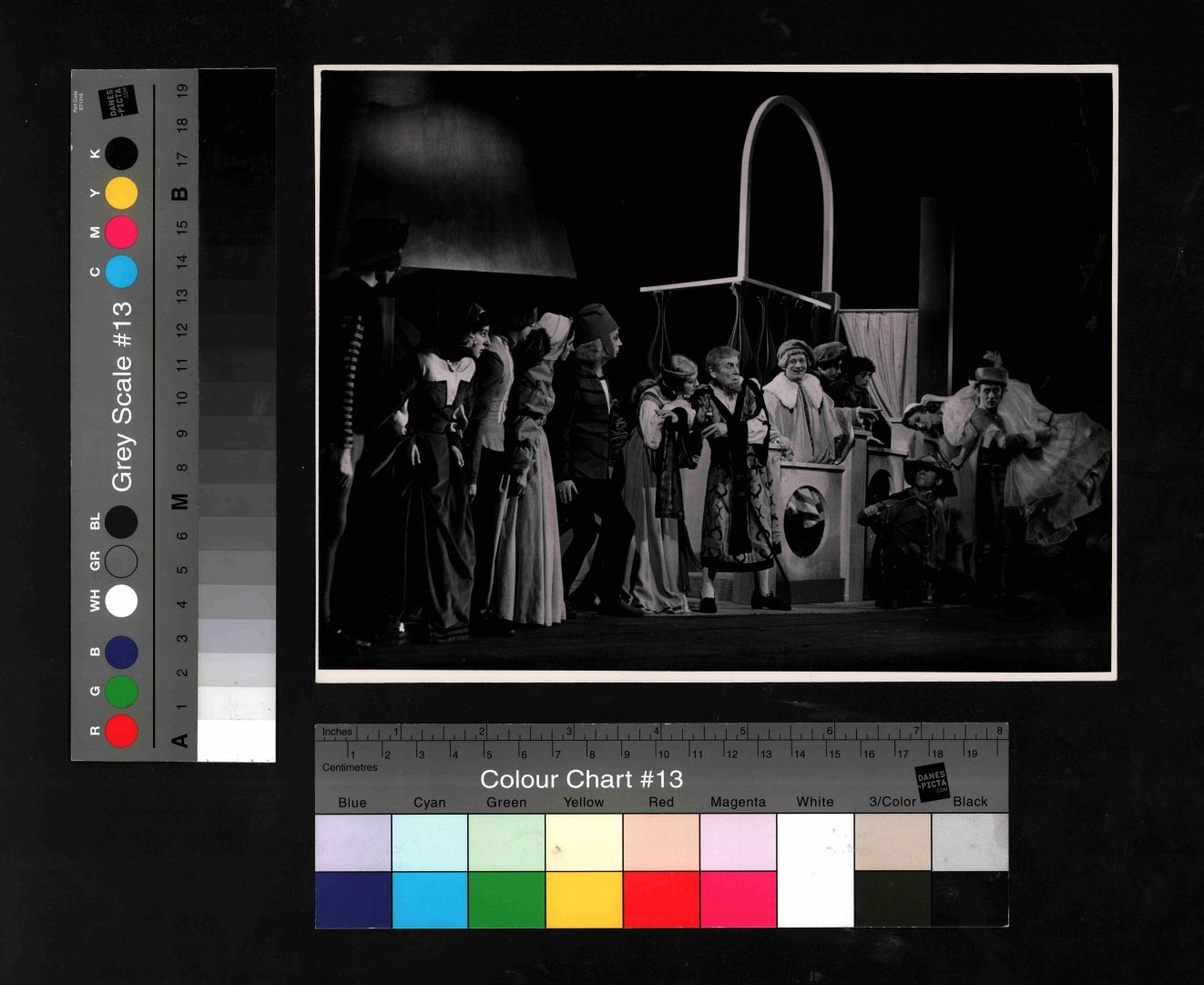The image size is (1204, 985).
Task: Click the 'Grey Scale #13' title text
Action: [122, 396]
